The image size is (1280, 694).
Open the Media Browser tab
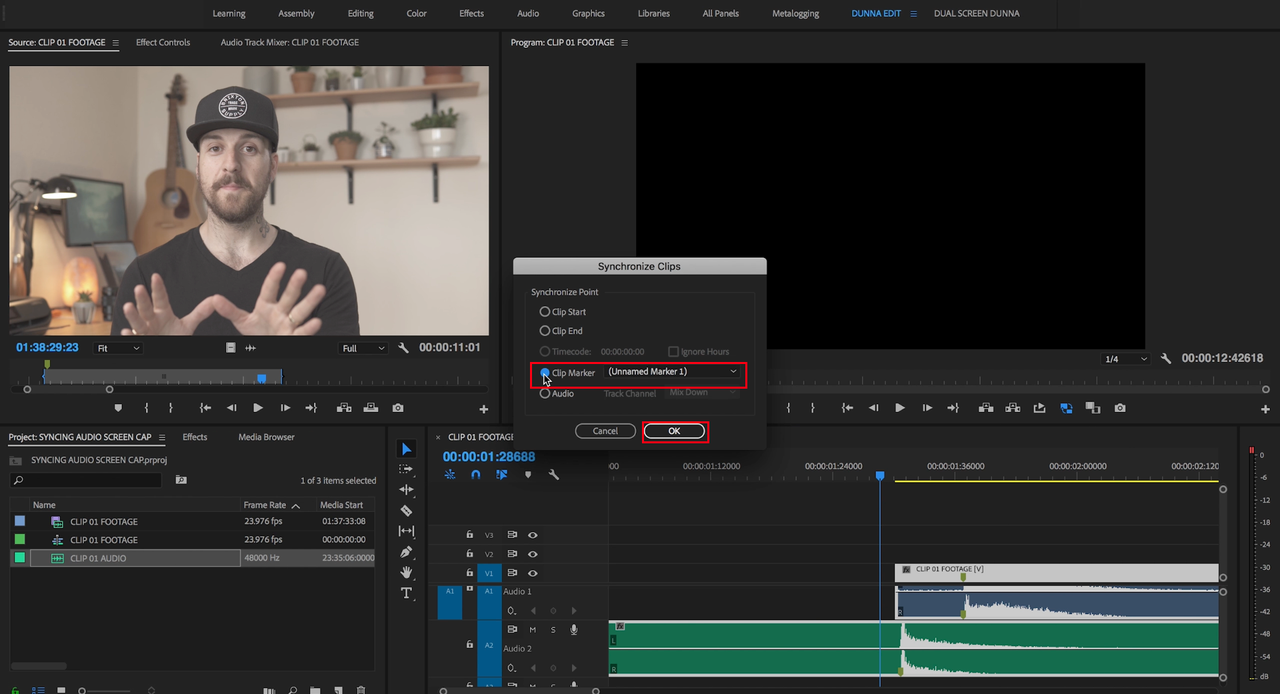pyautogui.click(x=266, y=437)
